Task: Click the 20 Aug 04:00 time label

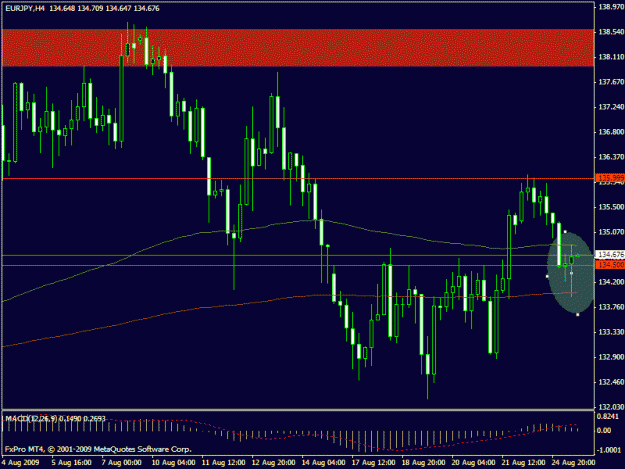Action: coord(473,462)
